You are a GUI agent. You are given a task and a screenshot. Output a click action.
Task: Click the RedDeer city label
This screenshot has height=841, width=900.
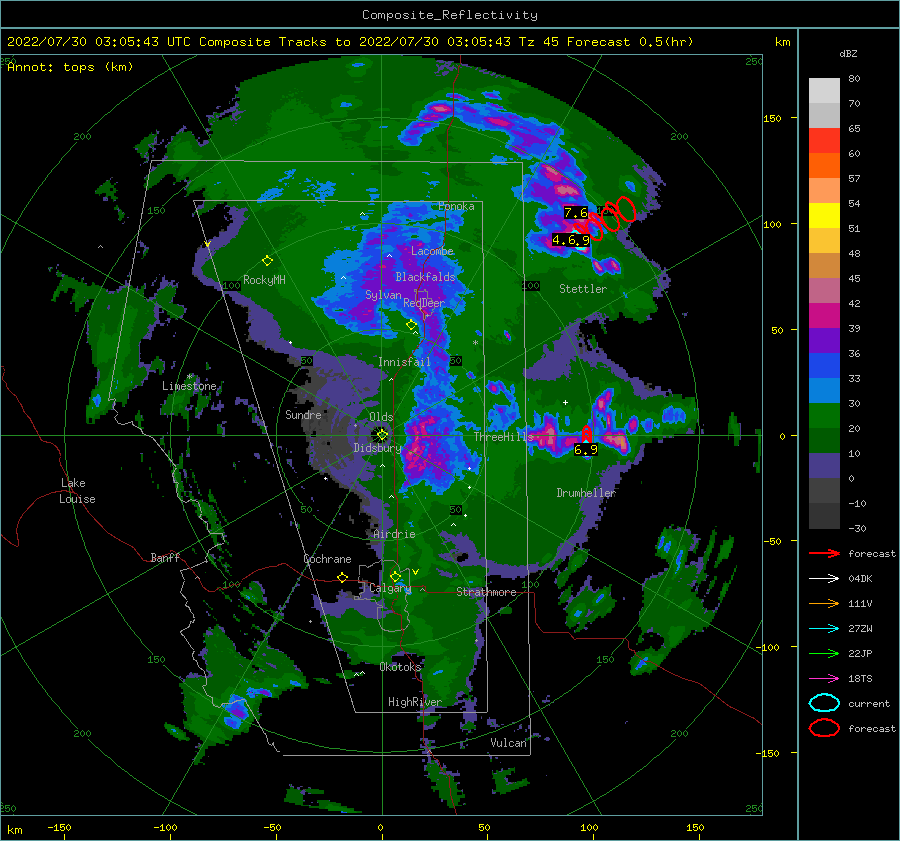pyautogui.click(x=424, y=303)
